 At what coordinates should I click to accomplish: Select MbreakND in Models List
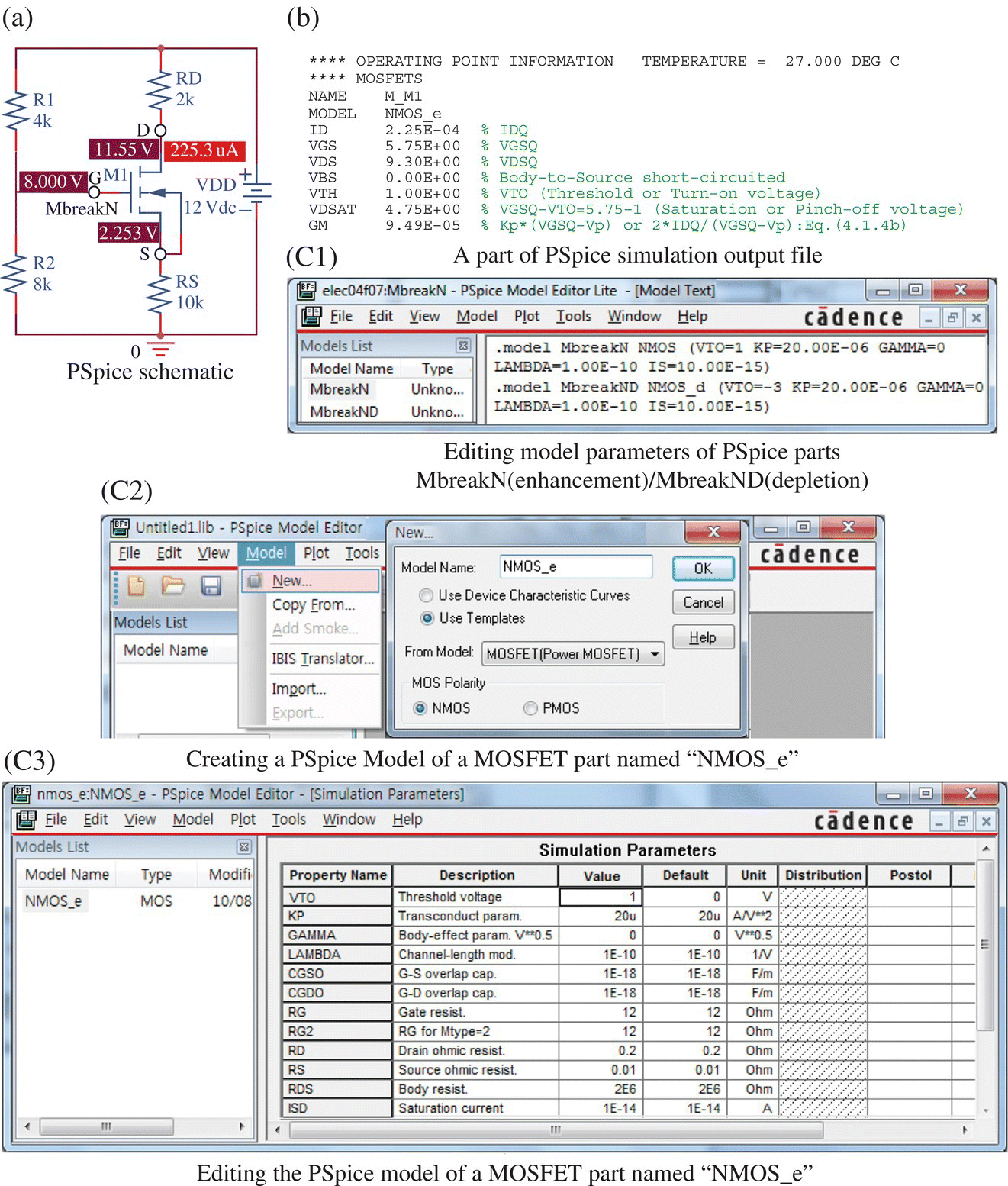[x=344, y=412]
